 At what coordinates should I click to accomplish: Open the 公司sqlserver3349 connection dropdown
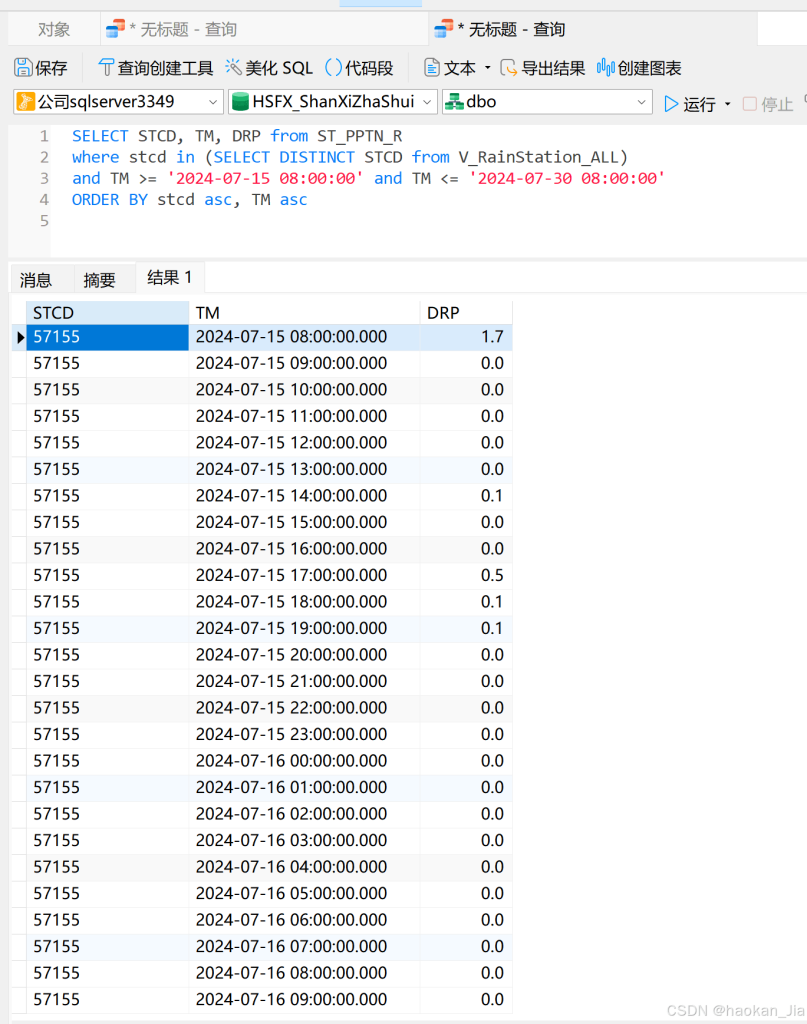pos(210,101)
